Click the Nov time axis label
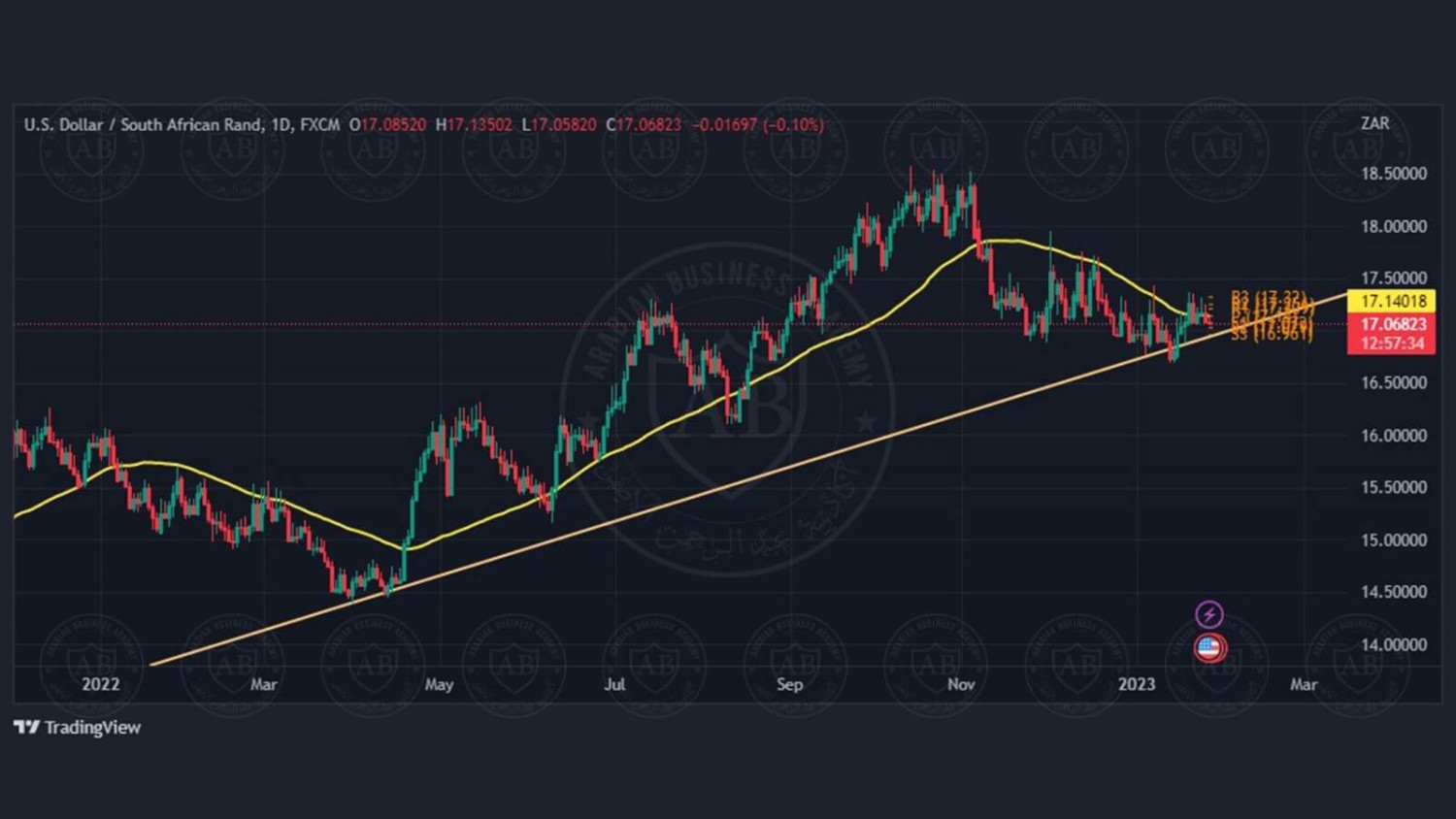The image size is (1456, 819). pyautogui.click(x=961, y=684)
